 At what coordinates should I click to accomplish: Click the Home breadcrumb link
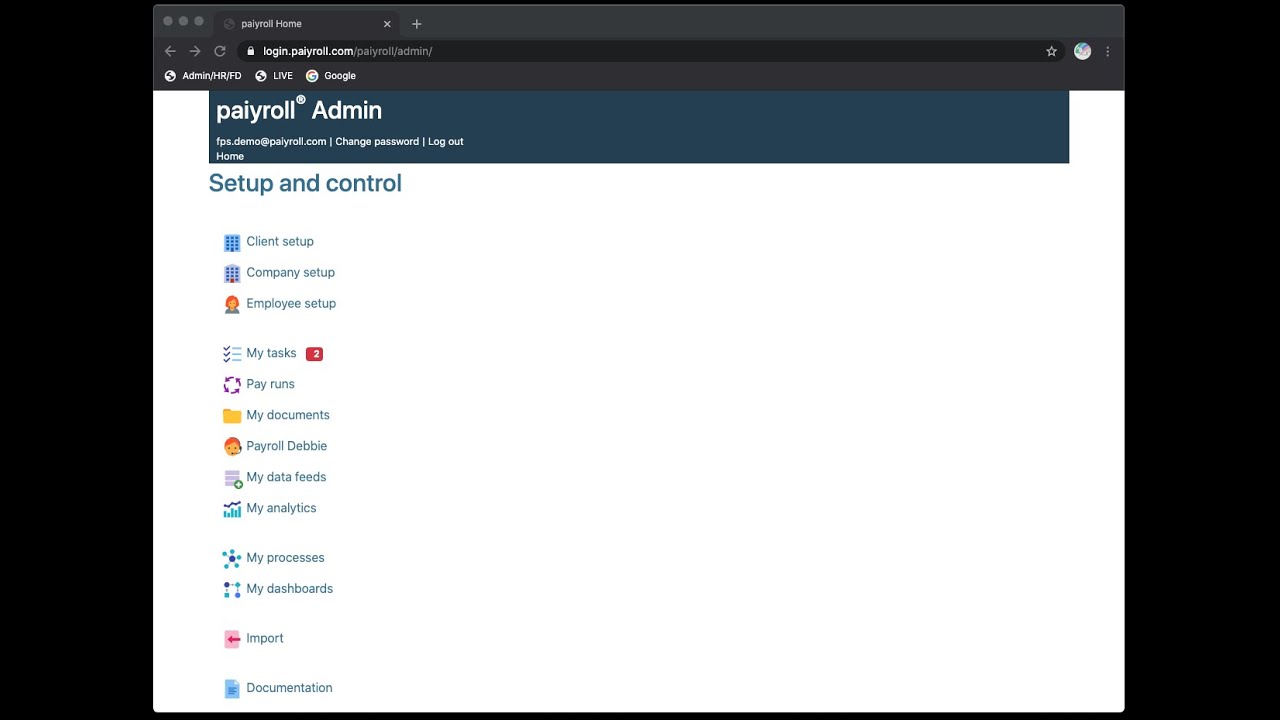[x=230, y=156]
